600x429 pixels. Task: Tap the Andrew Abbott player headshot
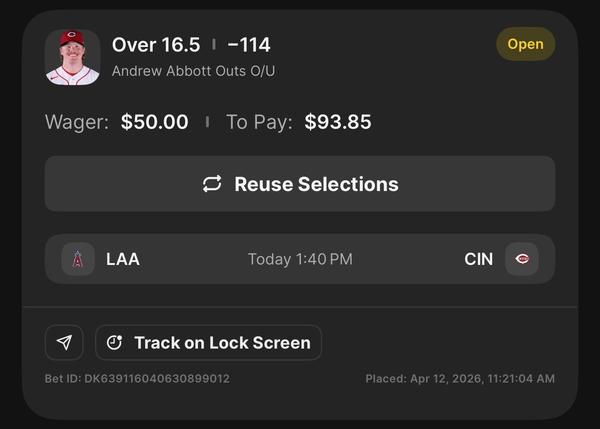pos(73,57)
